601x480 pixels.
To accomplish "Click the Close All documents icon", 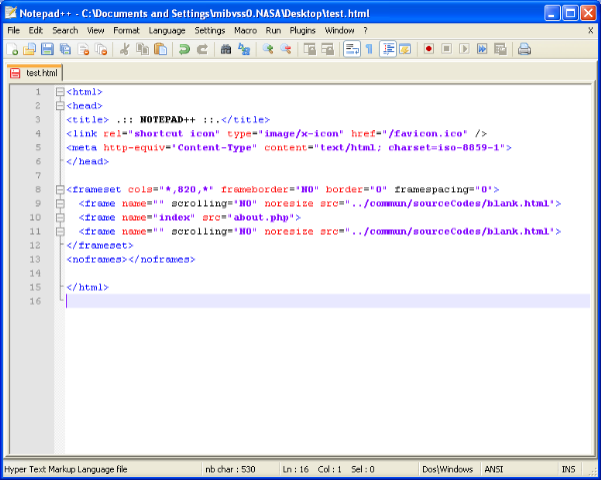I will [x=101, y=49].
